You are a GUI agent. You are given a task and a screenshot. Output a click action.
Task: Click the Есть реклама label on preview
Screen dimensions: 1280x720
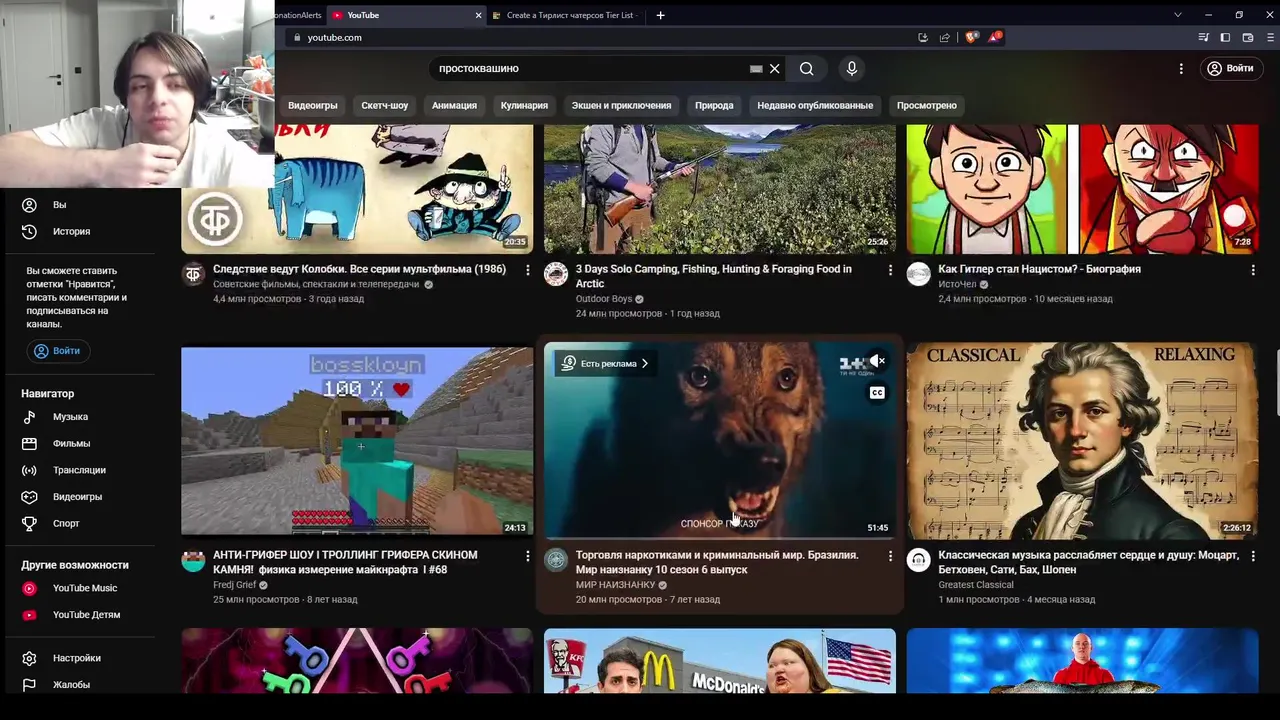[x=604, y=364]
